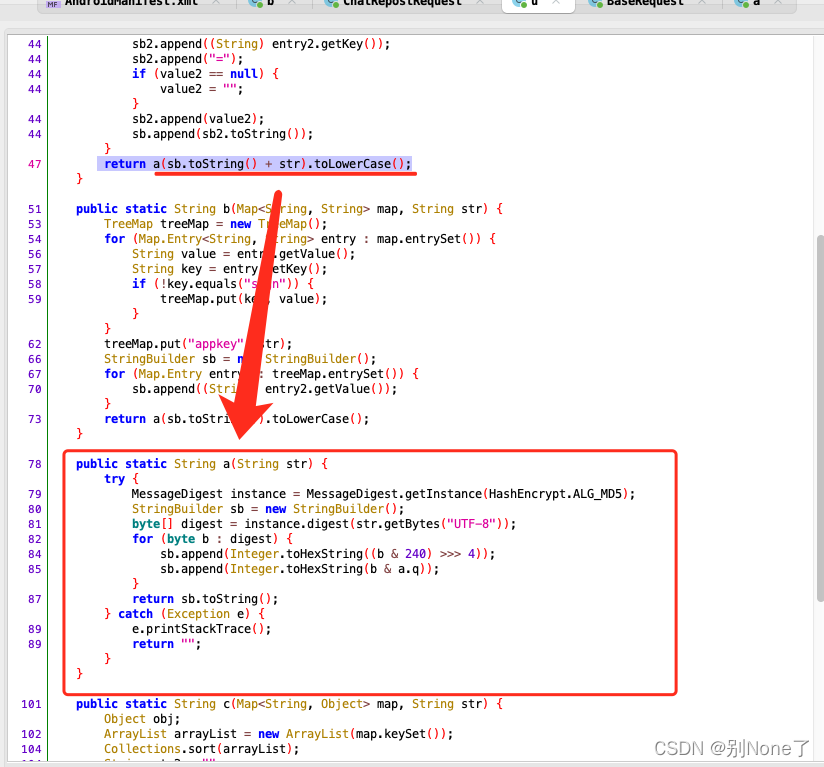The width and height of the screenshot is (824, 767).
Task: Click the highlighted line 'return a(sb.toString() + str).toLowerCase();'
Action: (257, 164)
